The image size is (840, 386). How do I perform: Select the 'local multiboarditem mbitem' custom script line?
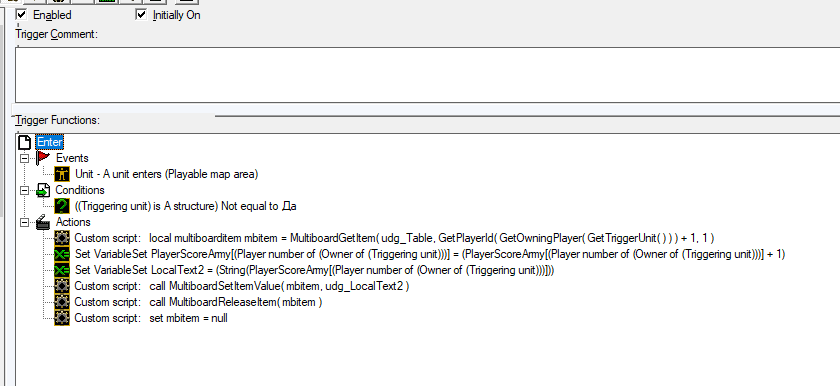click(394, 238)
